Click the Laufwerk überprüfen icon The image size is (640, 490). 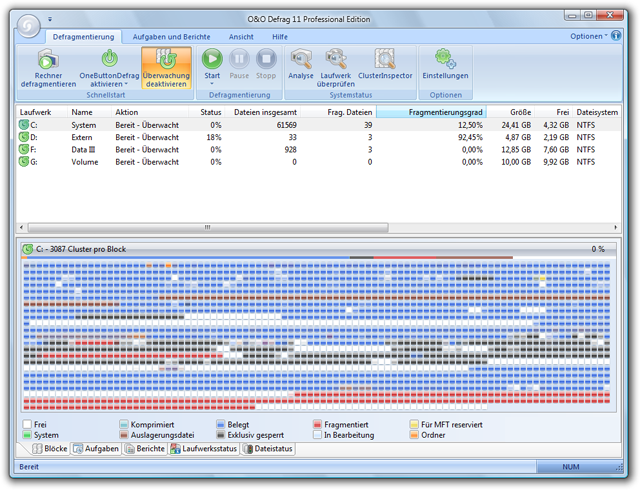[x=336, y=60]
